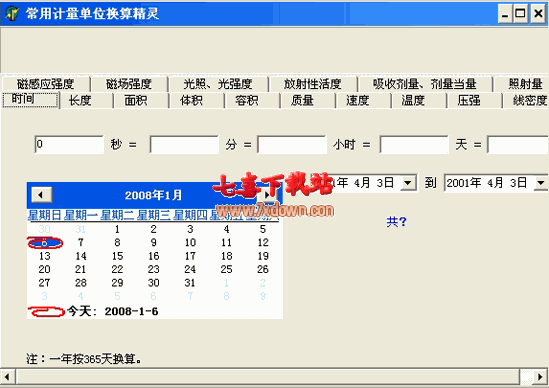Select the 放射性活度 tab

[312, 84]
